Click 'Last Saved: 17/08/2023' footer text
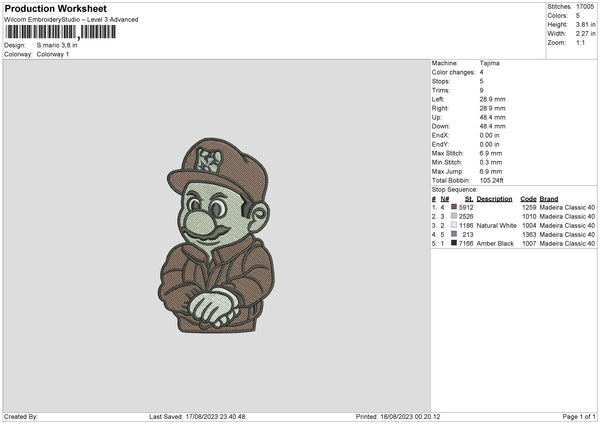Screen dimensions: 600x424 [197, 416]
